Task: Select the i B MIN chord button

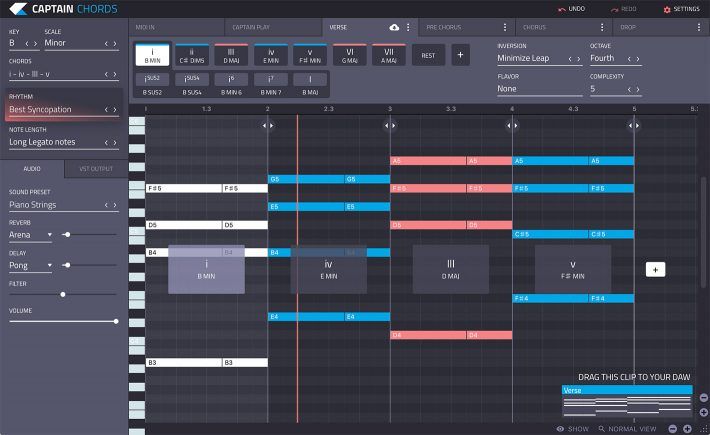Action: coord(153,55)
